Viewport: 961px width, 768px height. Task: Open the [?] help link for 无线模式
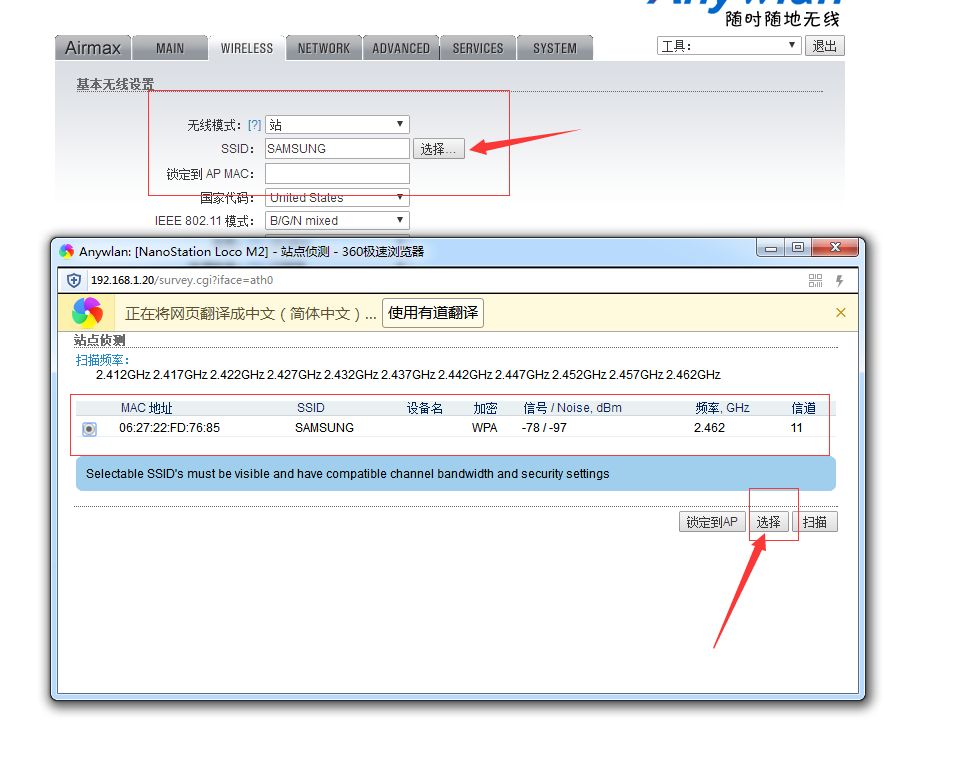tap(254, 125)
